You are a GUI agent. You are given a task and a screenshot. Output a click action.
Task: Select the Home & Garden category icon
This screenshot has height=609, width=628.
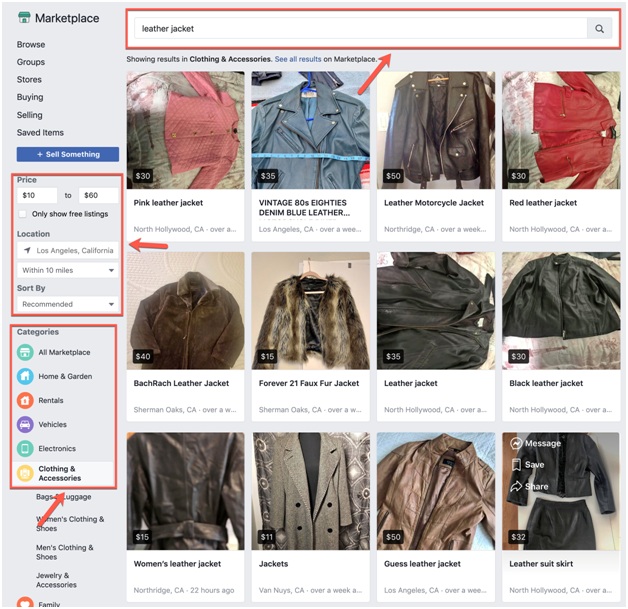(25, 376)
